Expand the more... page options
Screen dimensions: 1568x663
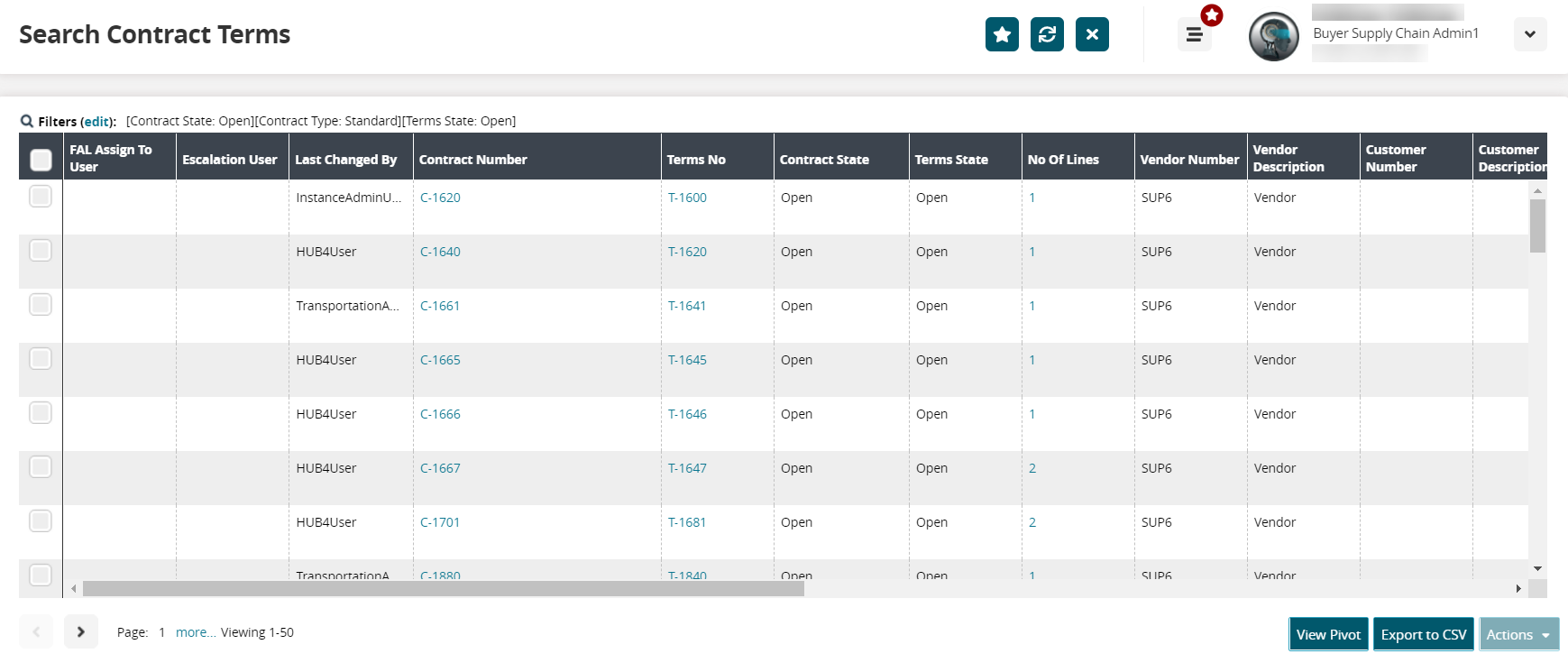pyautogui.click(x=195, y=632)
